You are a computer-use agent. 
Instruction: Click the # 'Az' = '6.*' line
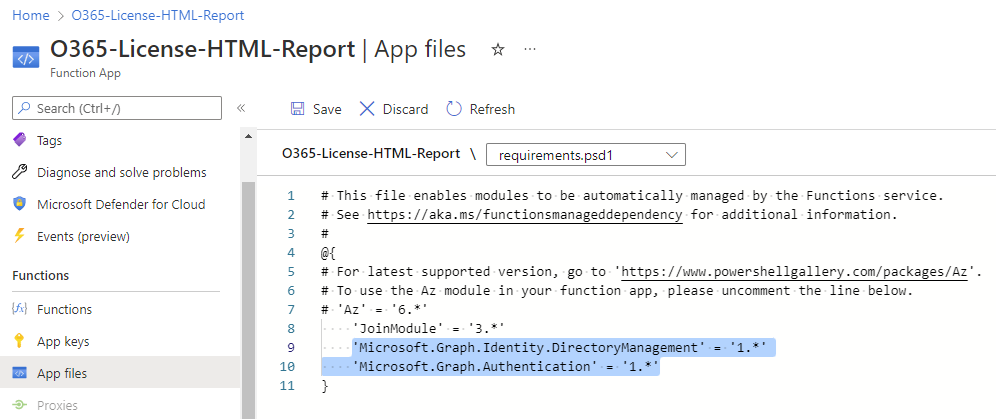pos(374,310)
